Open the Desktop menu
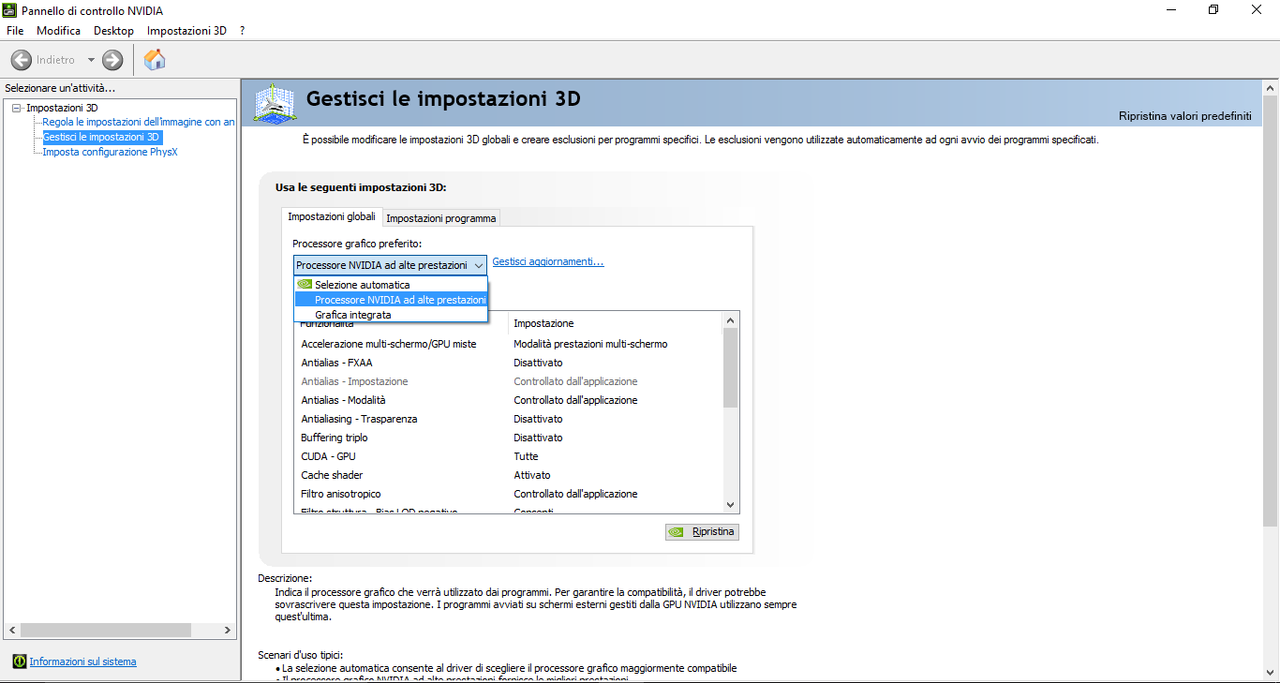1280x683 pixels. [114, 31]
